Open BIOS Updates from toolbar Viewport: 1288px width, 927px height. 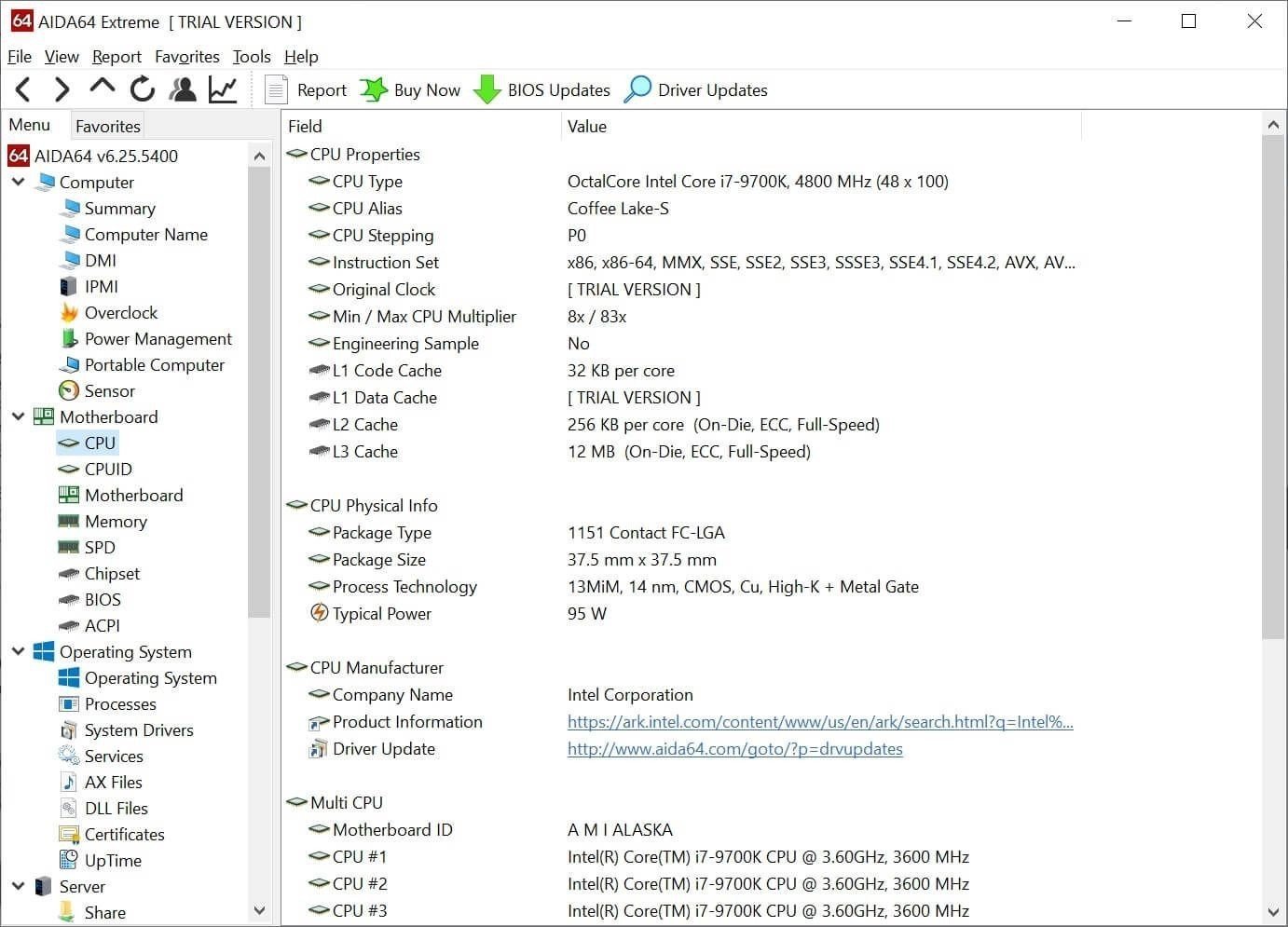click(x=541, y=89)
